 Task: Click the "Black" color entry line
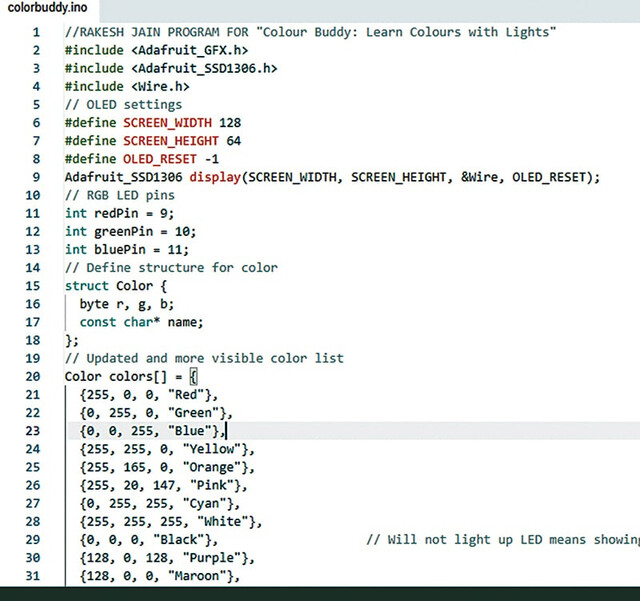(x=149, y=540)
